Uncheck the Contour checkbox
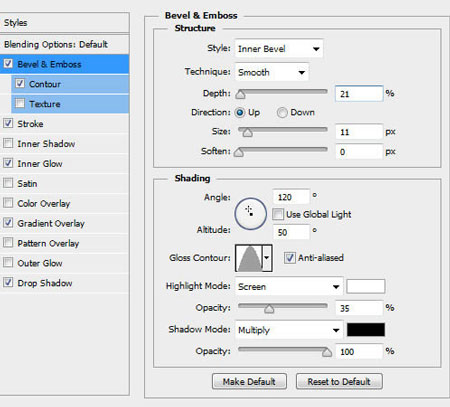Viewport: 450px width, 407px height. 20,83
